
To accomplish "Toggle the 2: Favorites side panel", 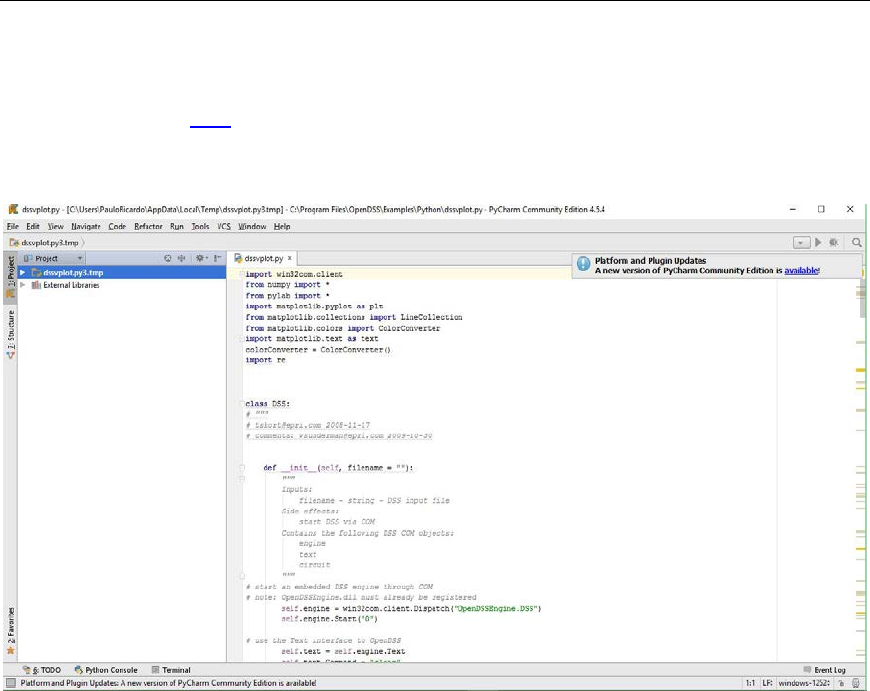I will tap(10, 628).
